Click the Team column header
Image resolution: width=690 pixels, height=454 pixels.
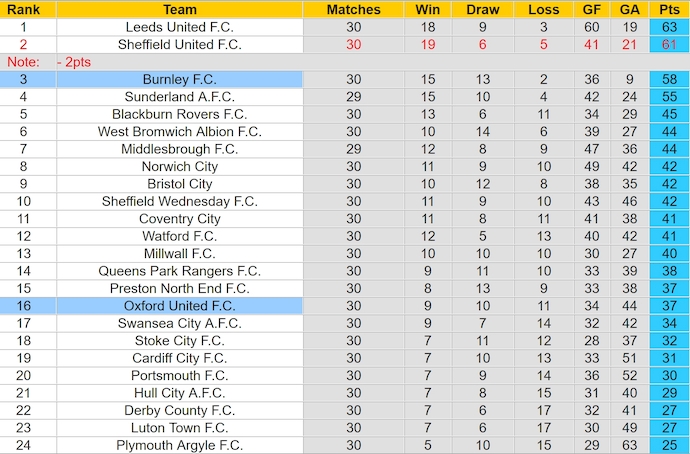(179, 9)
